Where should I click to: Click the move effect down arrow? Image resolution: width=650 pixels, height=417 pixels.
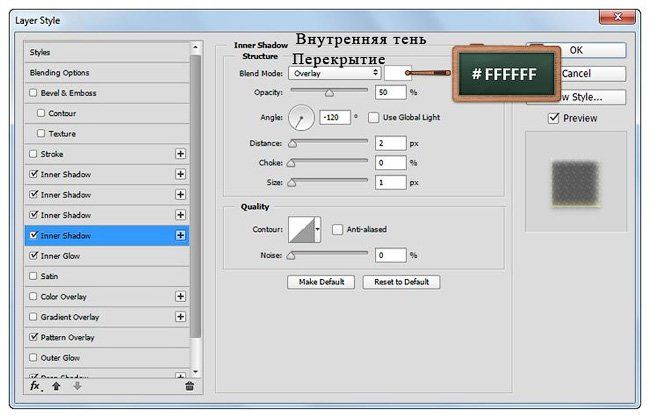[x=76, y=385]
